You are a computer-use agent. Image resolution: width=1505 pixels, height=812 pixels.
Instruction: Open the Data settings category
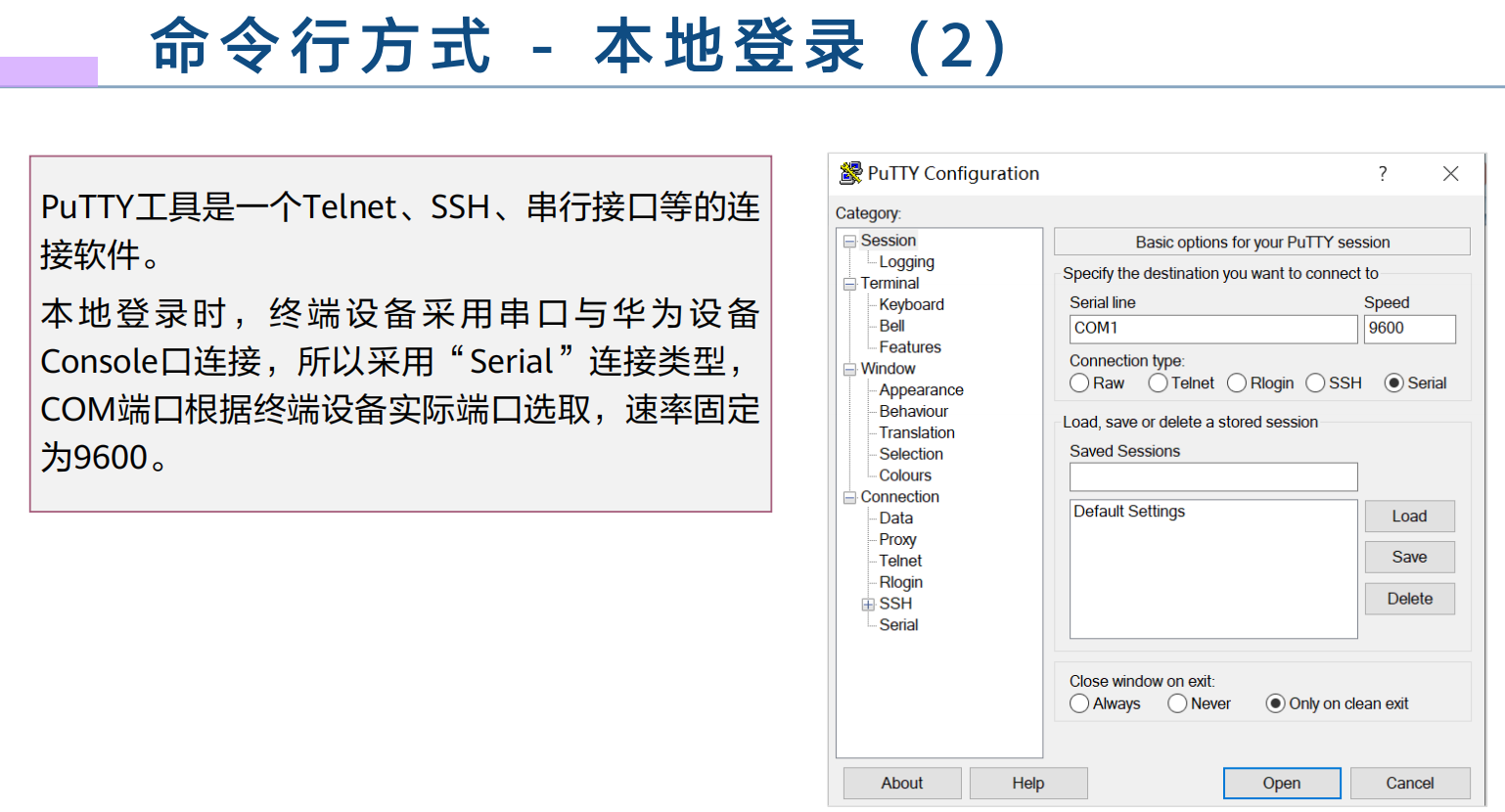click(x=895, y=519)
